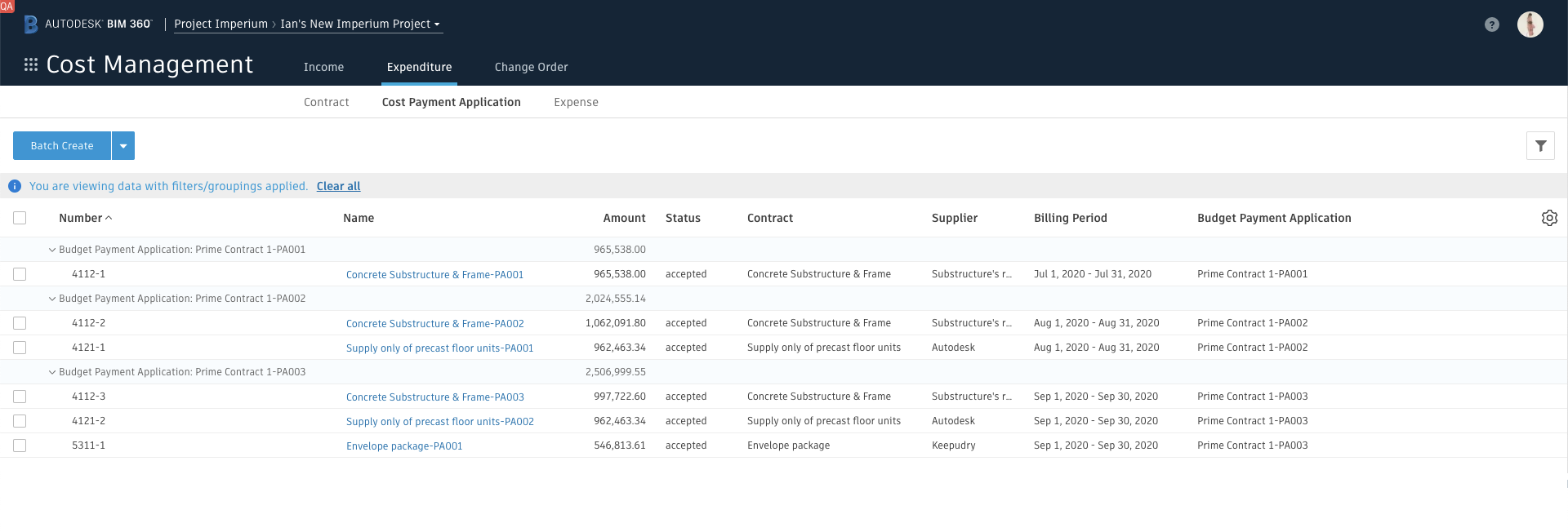Viewport: 1568px width, 532px height.
Task: Collapse the Prime Contract 1-PA001 group
Action: pyautogui.click(x=52, y=250)
